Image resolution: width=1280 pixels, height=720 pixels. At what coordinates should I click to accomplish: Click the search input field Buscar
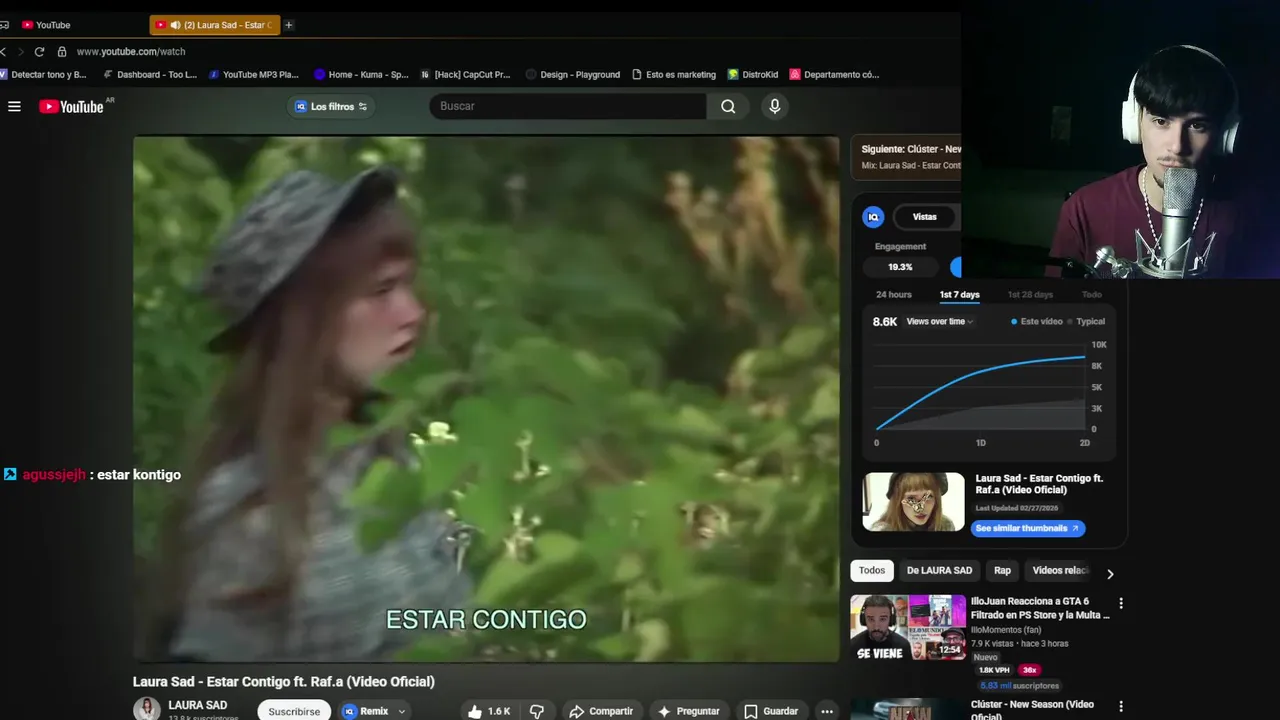568,106
